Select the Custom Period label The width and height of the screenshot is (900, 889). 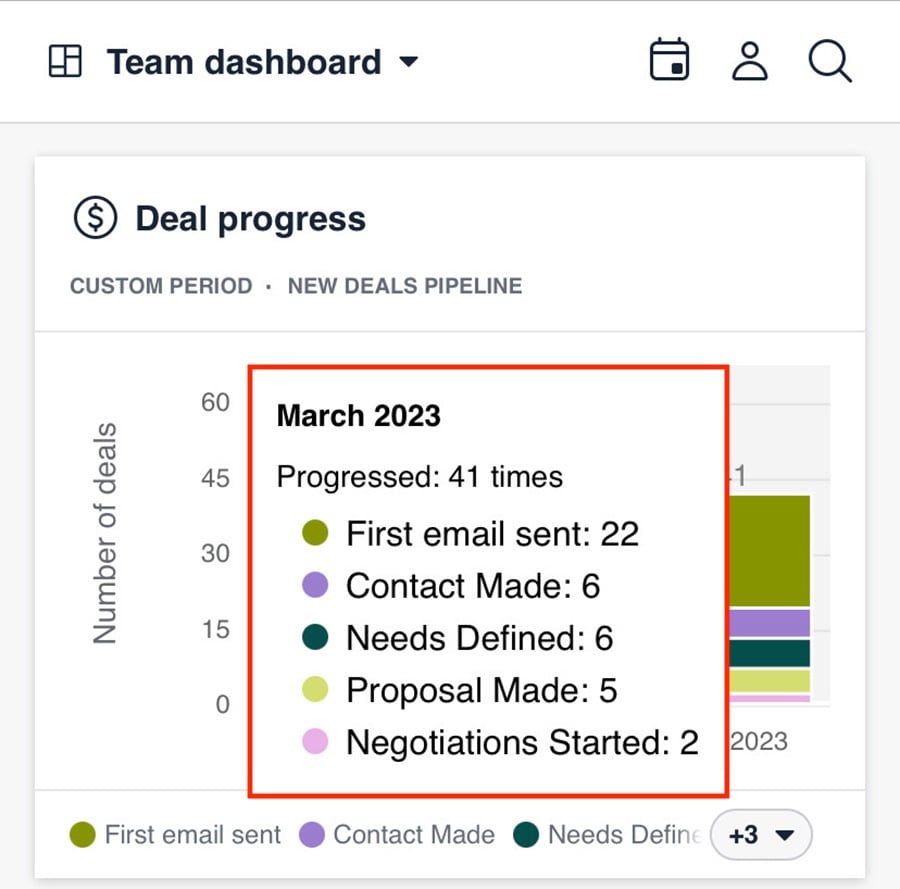[161, 286]
